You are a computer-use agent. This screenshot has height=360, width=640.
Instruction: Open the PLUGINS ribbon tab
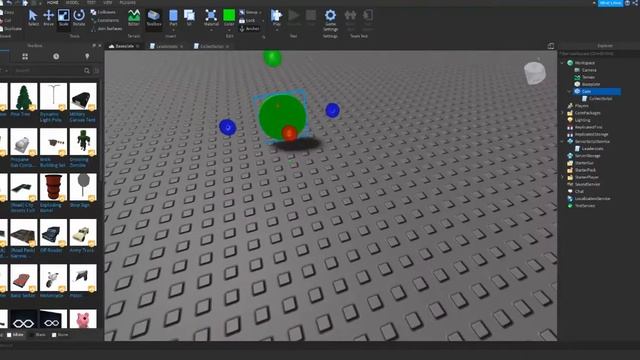(127, 2)
